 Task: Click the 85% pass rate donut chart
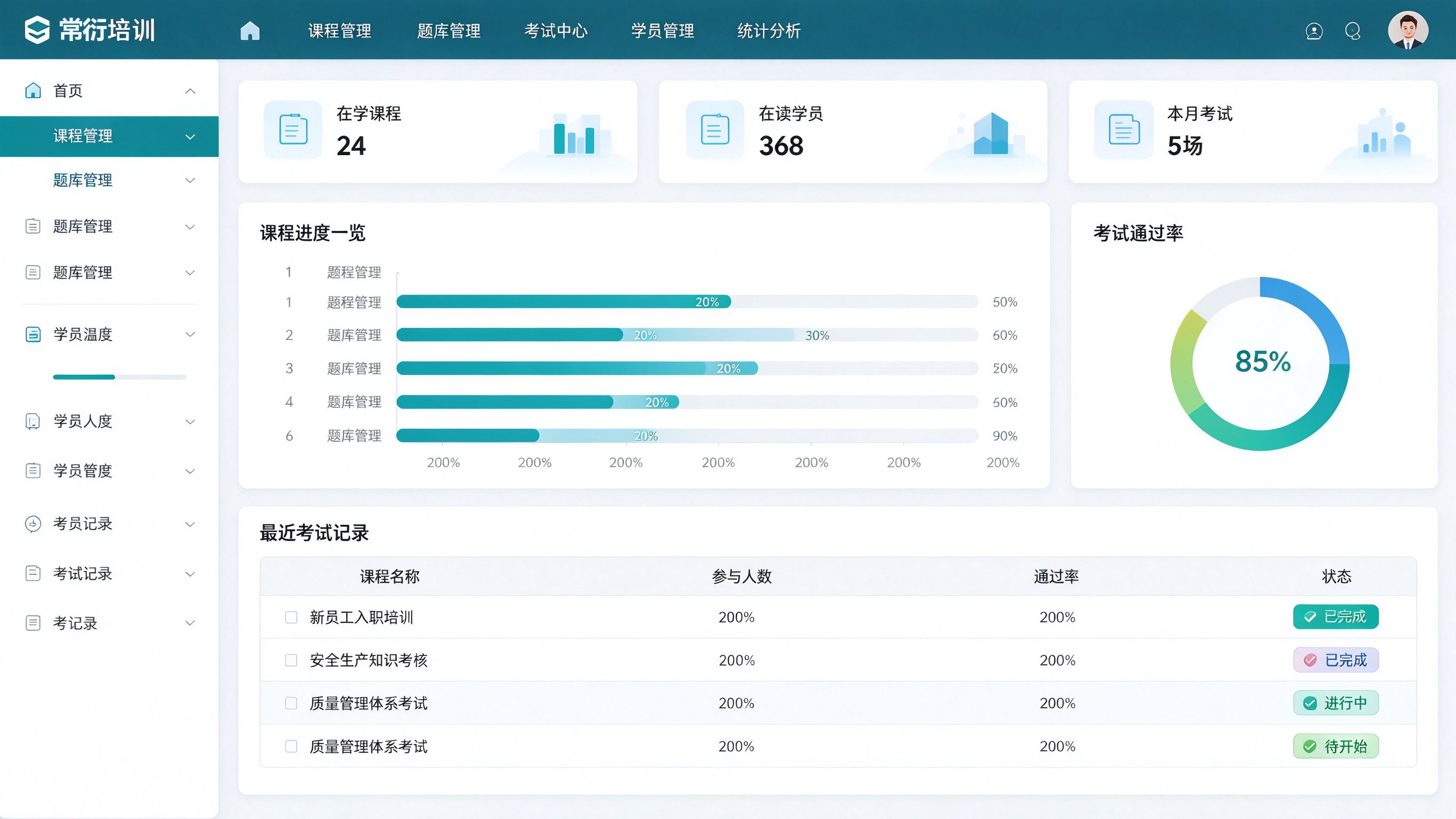tap(1260, 364)
